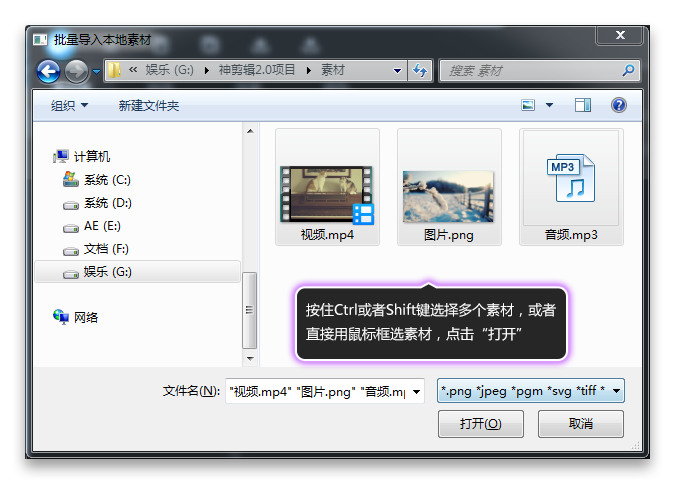
Task: Click the navigation pane scrollbar thumb
Action: pyautogui.click(x=250, y=310)
